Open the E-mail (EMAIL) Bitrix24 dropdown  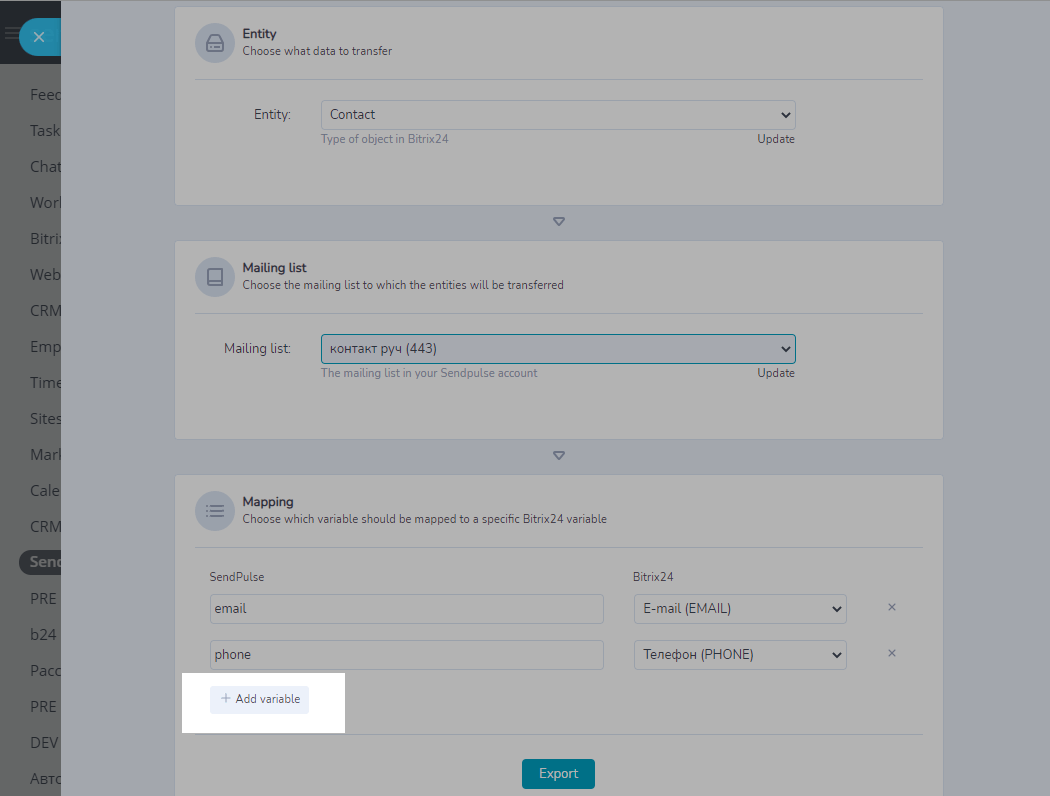click(x=740, y=609)
